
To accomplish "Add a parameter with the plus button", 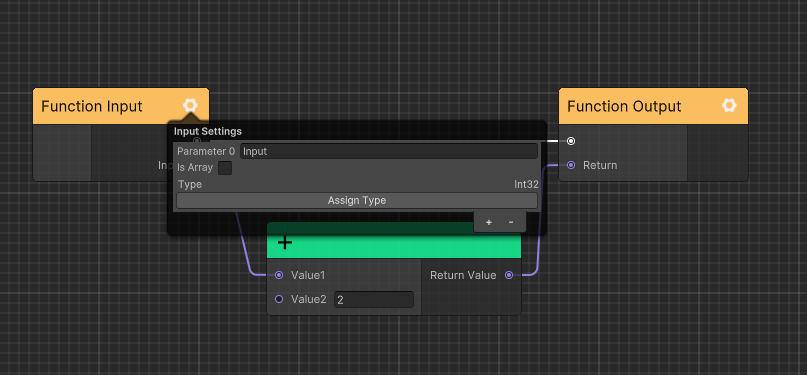I will click(488, 222).
